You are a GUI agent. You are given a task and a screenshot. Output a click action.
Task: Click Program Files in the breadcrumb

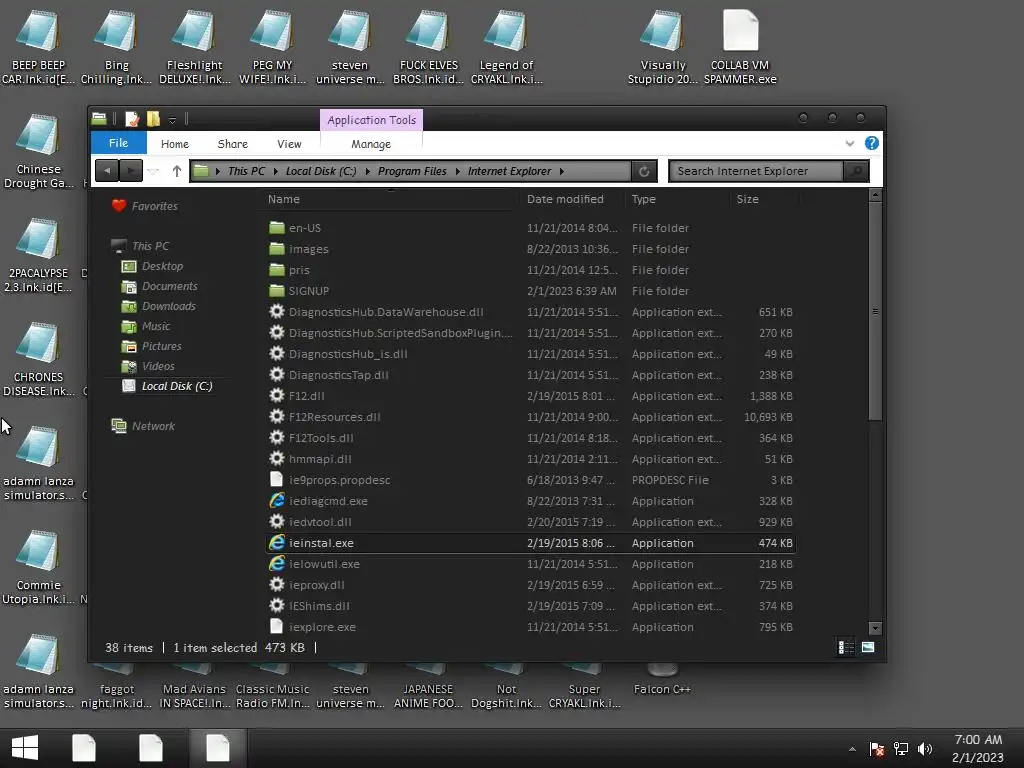(x=412, y=171)
